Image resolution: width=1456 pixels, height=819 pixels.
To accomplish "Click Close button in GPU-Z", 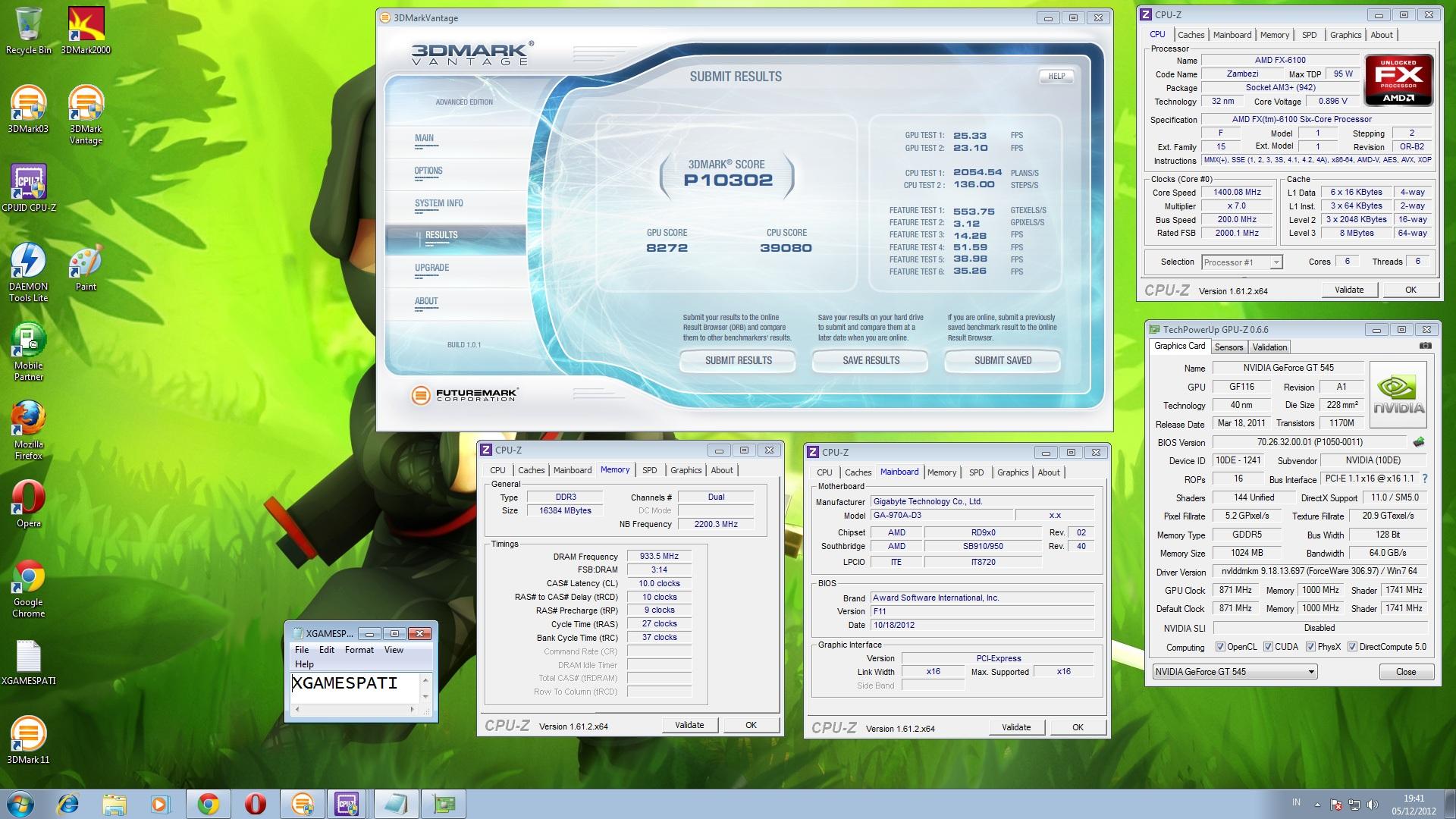I will pos(1406,672).
